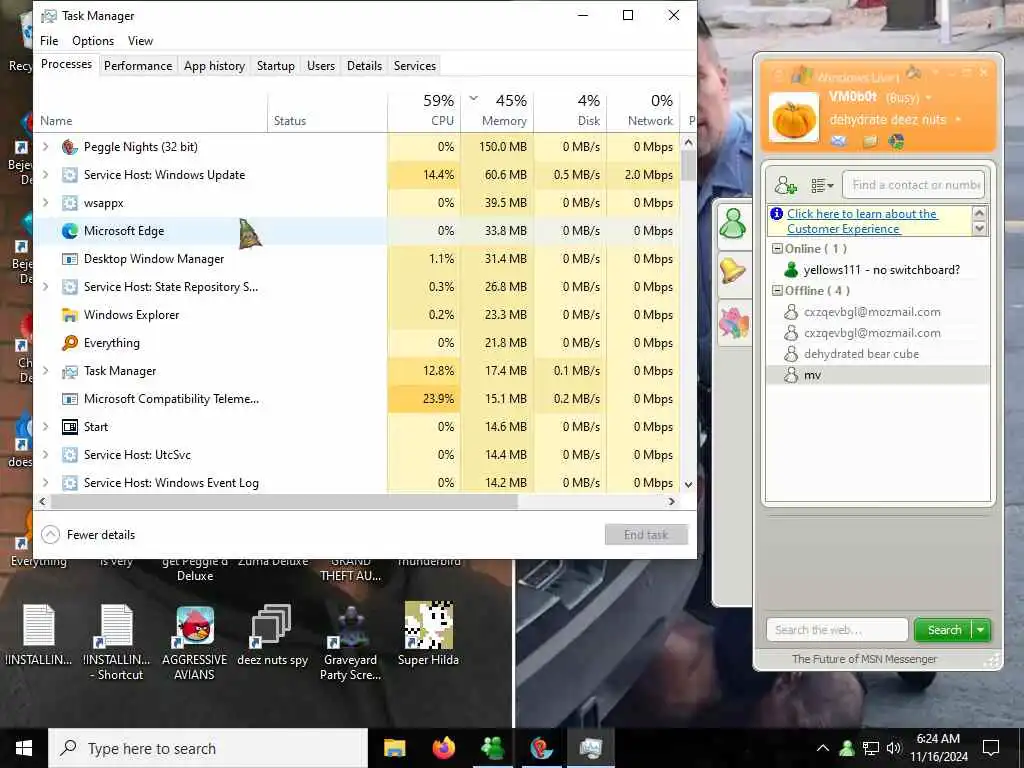Image resolution: width=1024 pixels, height=768 pixels.
Task: Click the add contact icon in Messenger
Action: (786, 185)
